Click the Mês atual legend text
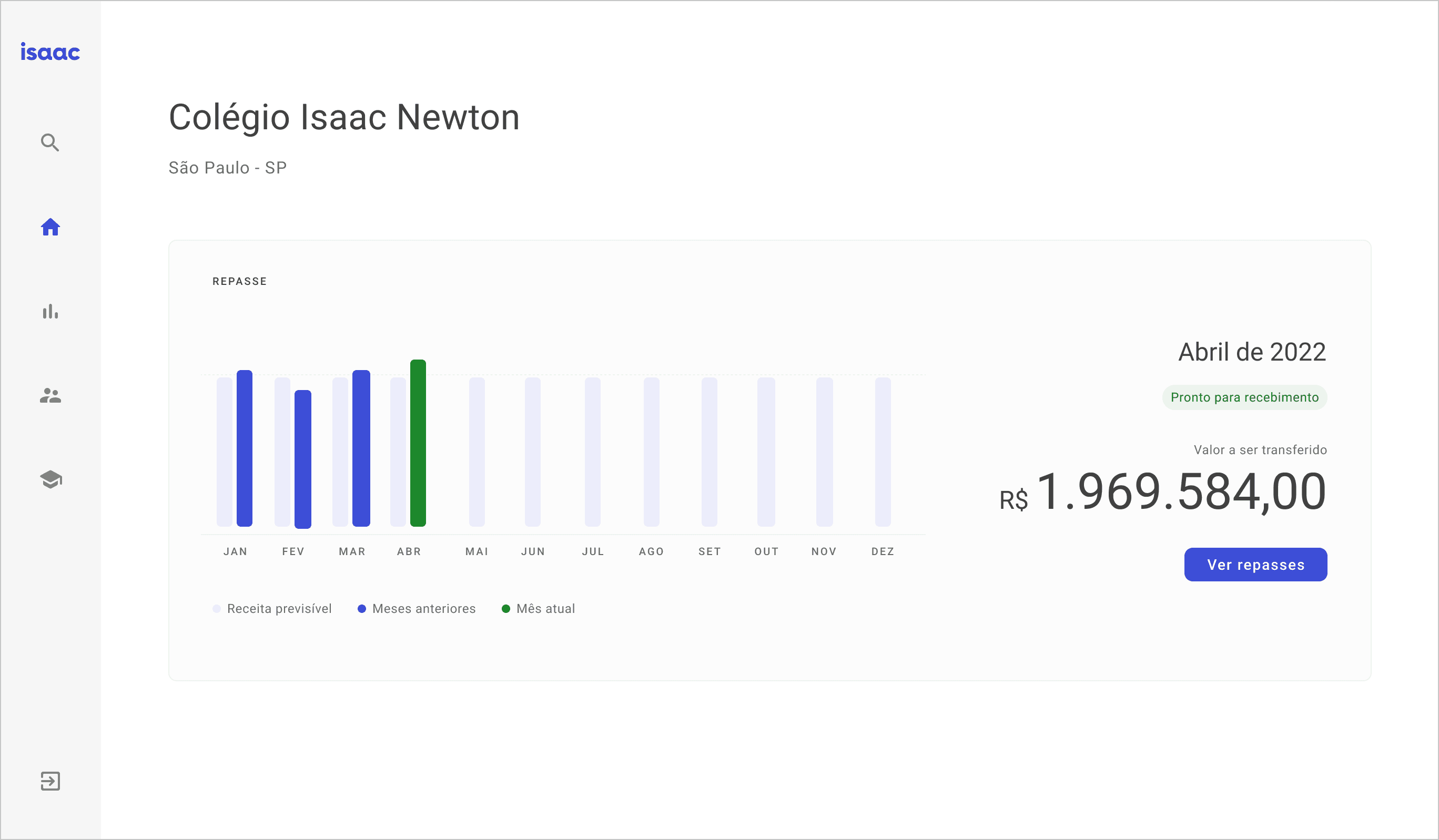This screenshot has height=840, width=1439. [545, 609]
